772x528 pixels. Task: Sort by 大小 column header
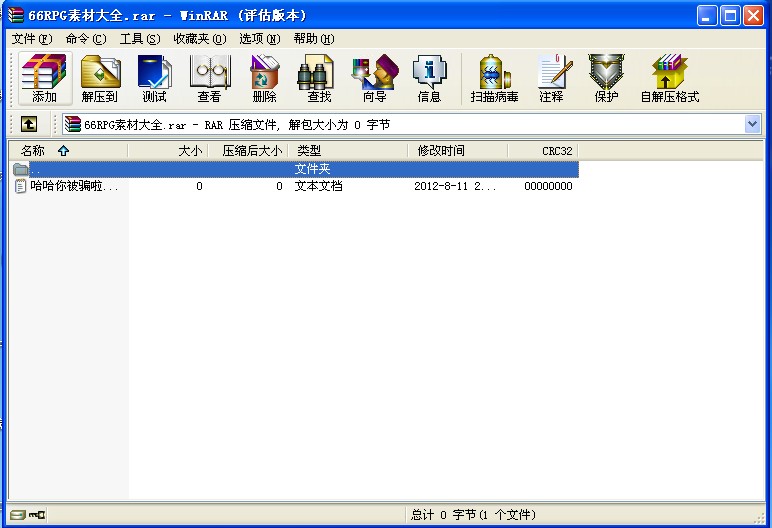click(x=168, y=151)
